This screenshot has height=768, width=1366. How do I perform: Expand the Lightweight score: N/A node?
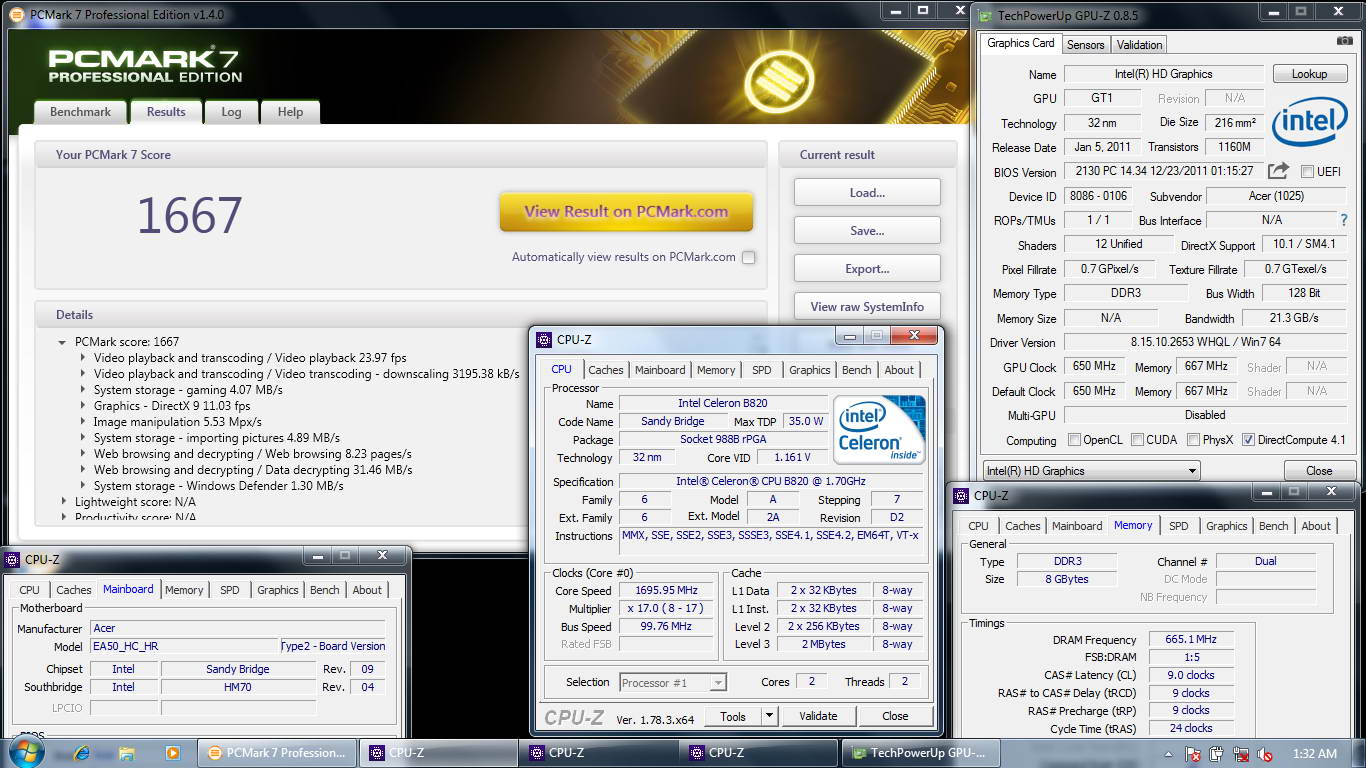click(x=64, y=502)
